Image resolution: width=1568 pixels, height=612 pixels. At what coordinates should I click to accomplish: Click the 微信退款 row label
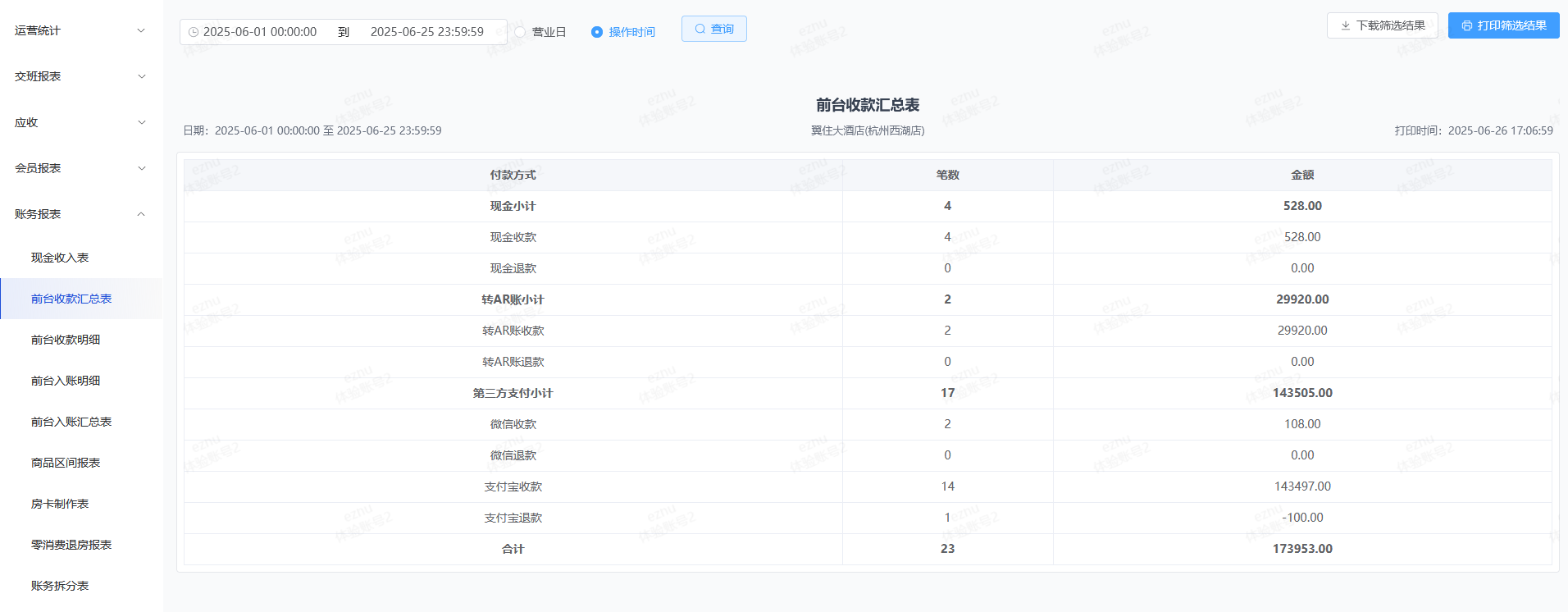coord(513,455)
